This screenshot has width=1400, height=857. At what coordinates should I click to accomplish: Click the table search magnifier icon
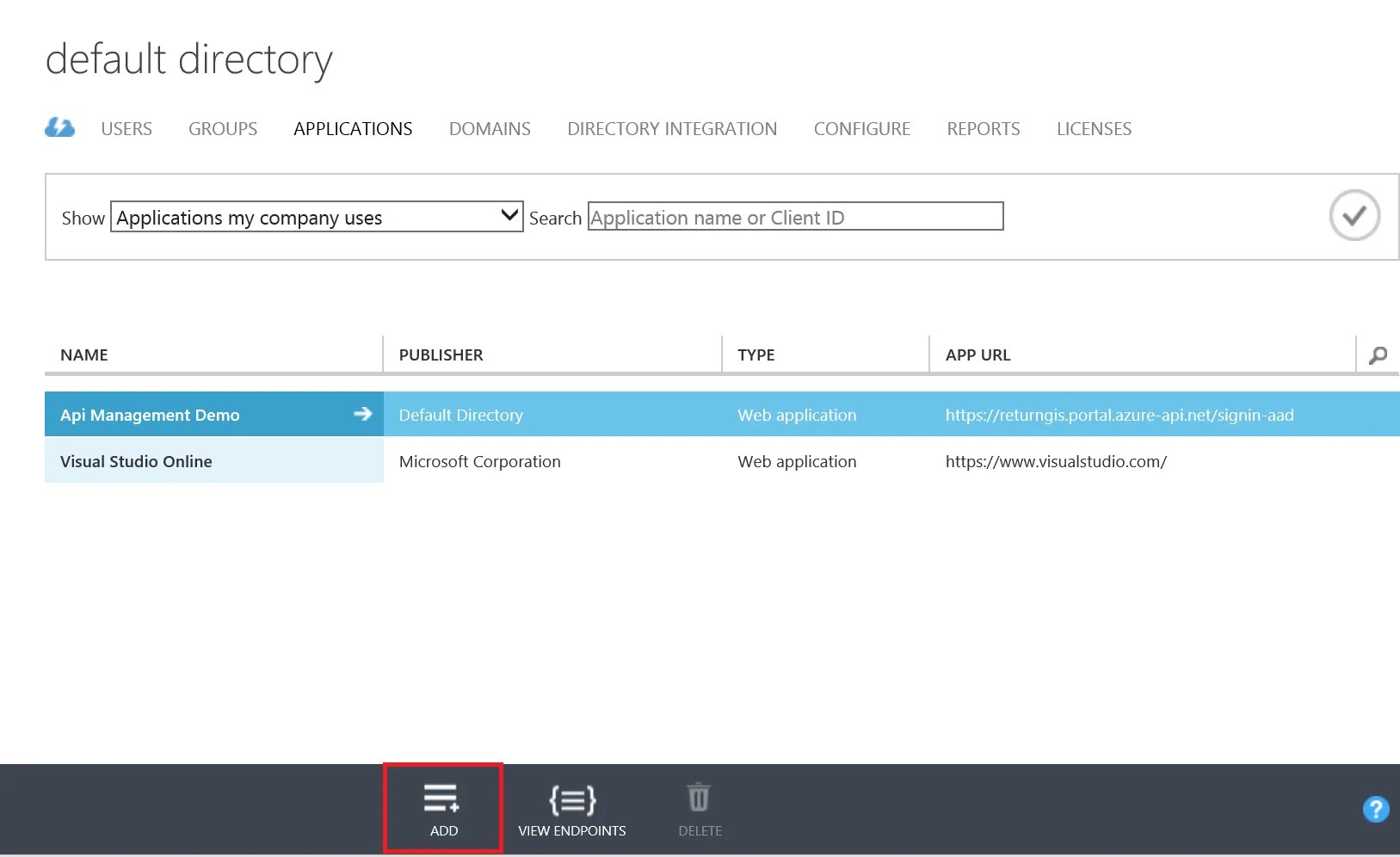pyautogui.click(x=1378, y=355)
